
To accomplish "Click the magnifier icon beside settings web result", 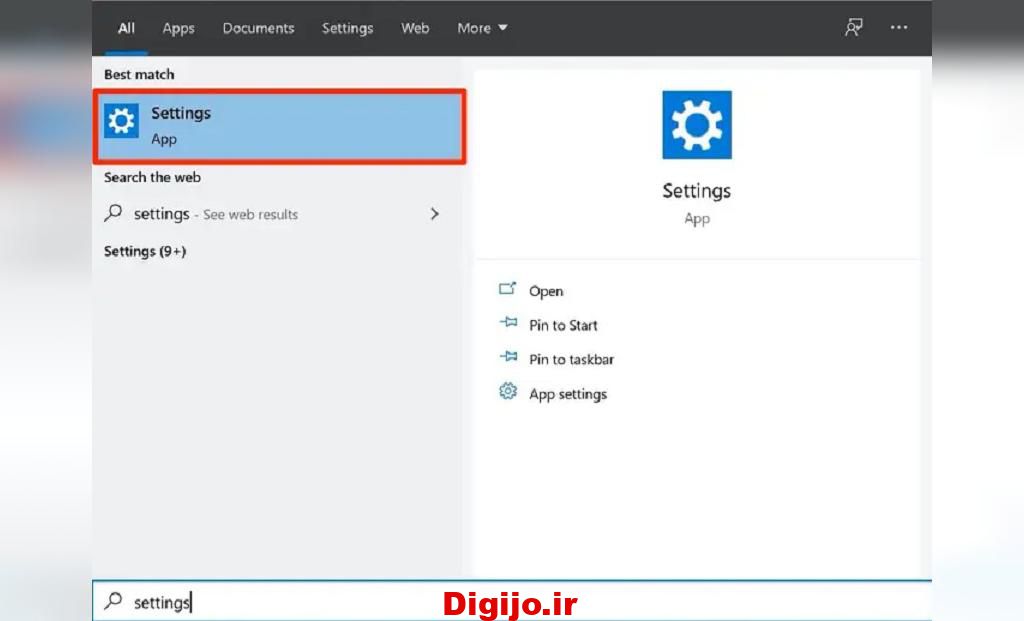I will (x=113, y=213).
